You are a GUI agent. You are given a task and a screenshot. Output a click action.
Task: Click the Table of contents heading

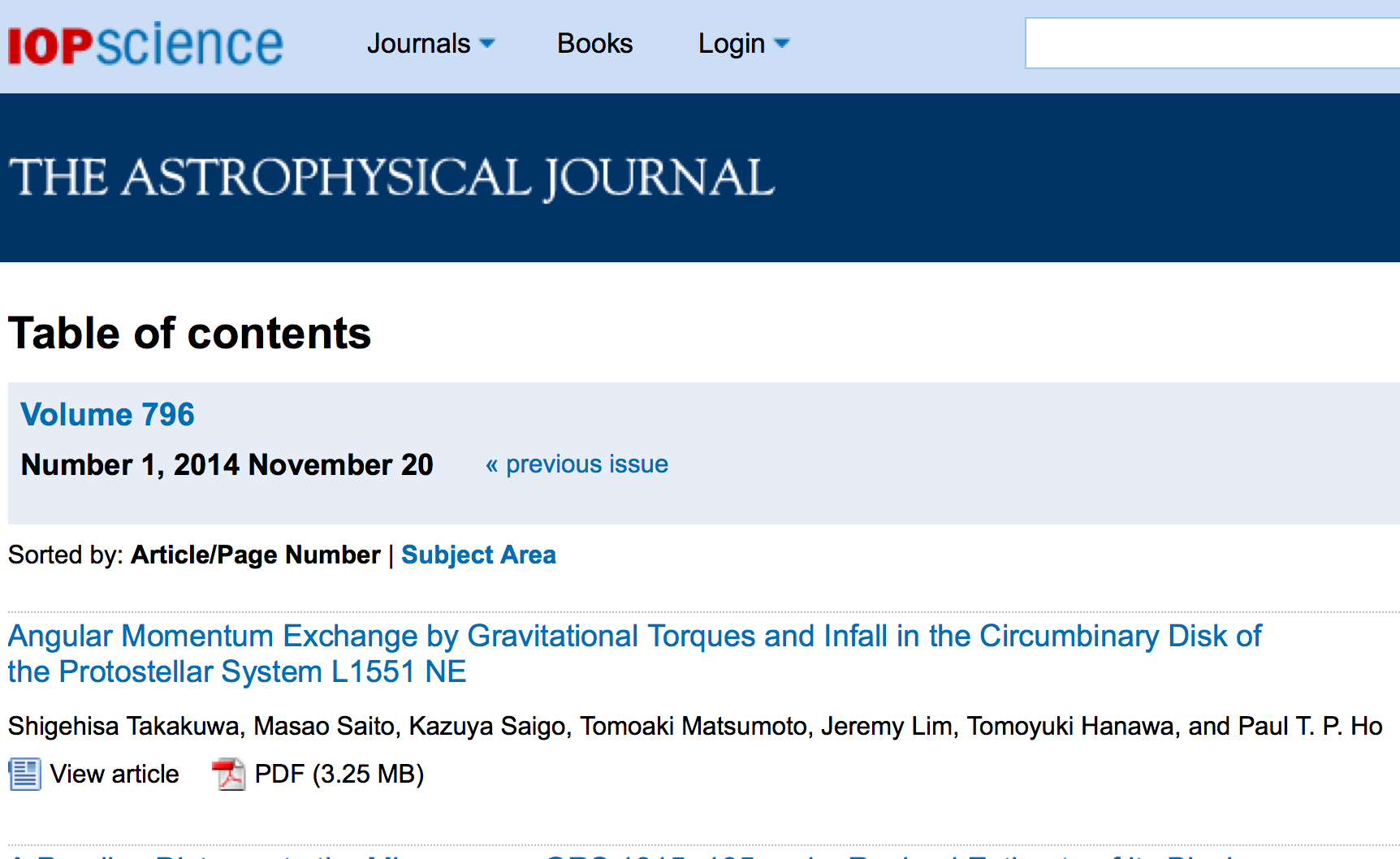(x=189, y=333)
